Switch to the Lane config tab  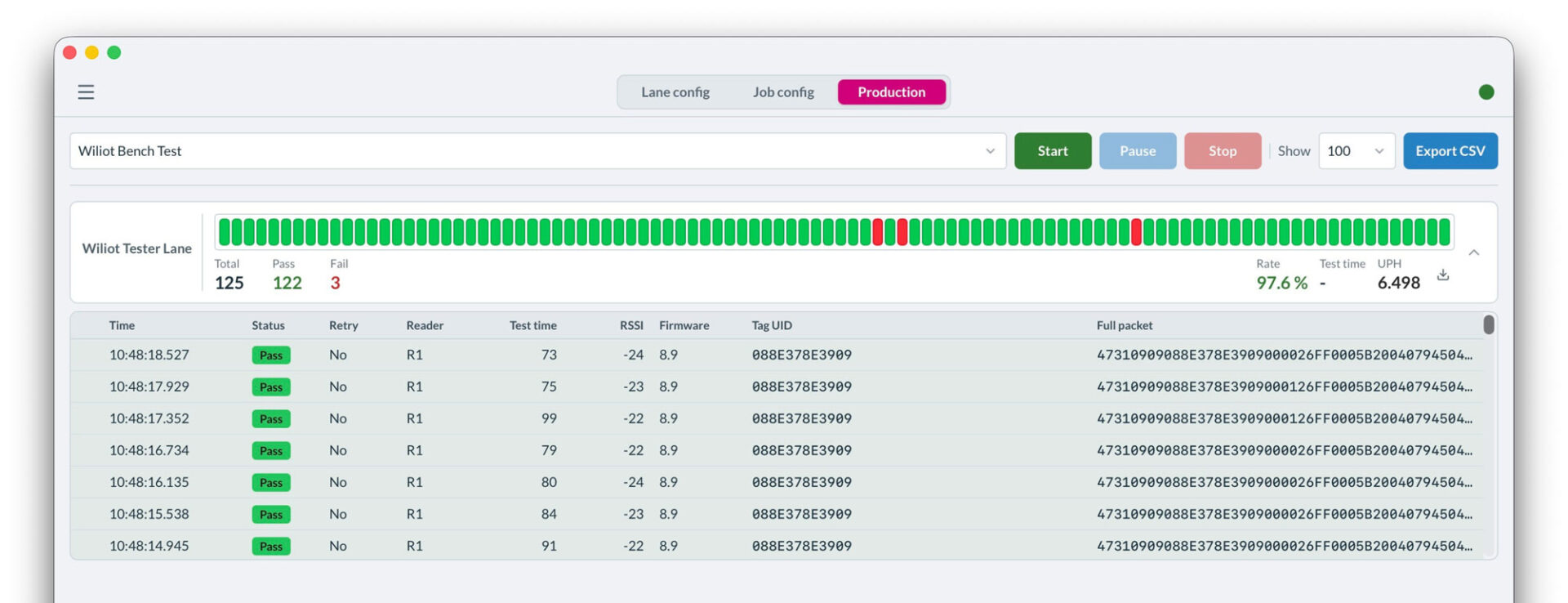point(675,92)
